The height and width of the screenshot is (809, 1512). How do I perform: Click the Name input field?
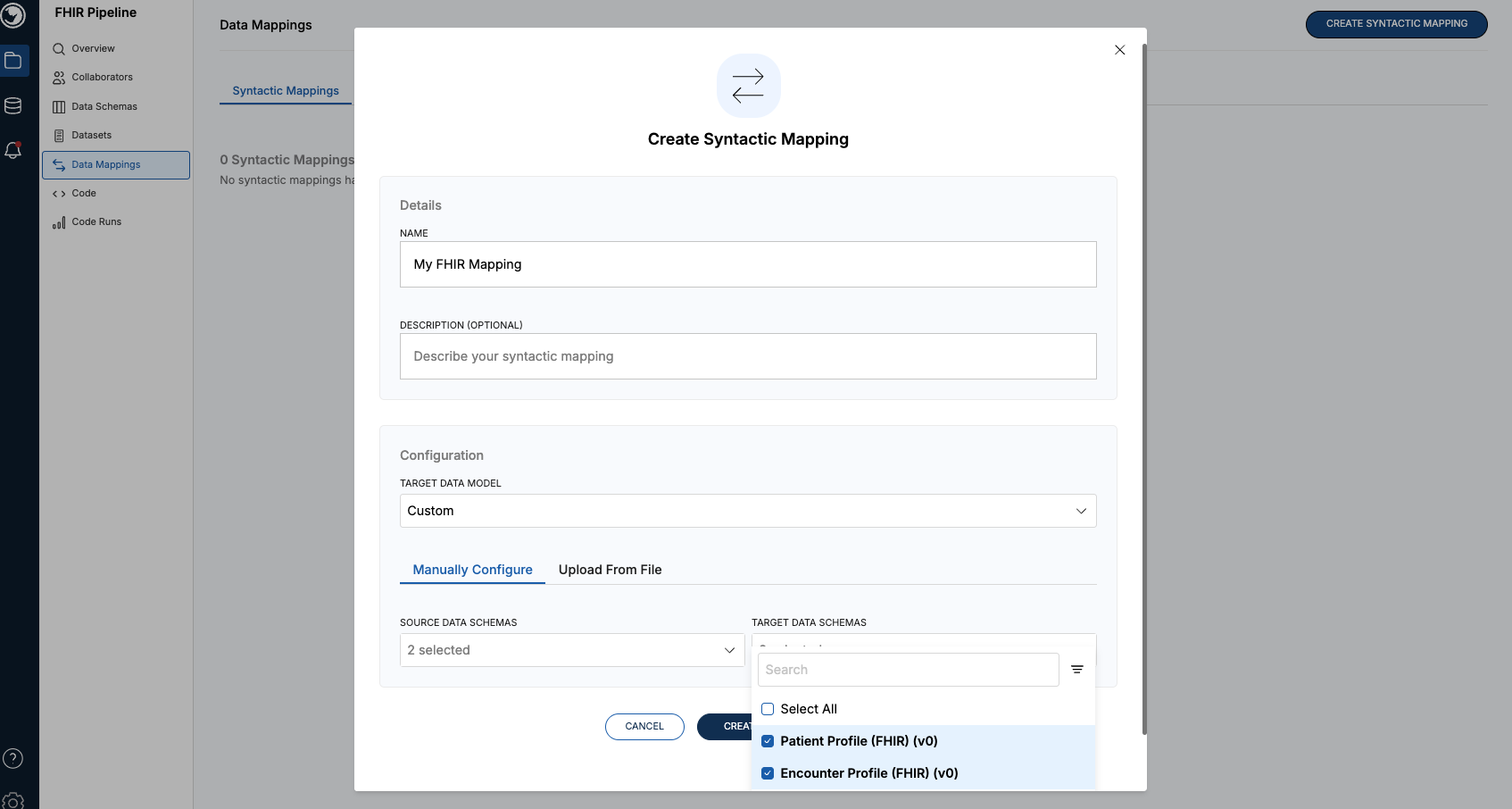[x=748, y=264]
